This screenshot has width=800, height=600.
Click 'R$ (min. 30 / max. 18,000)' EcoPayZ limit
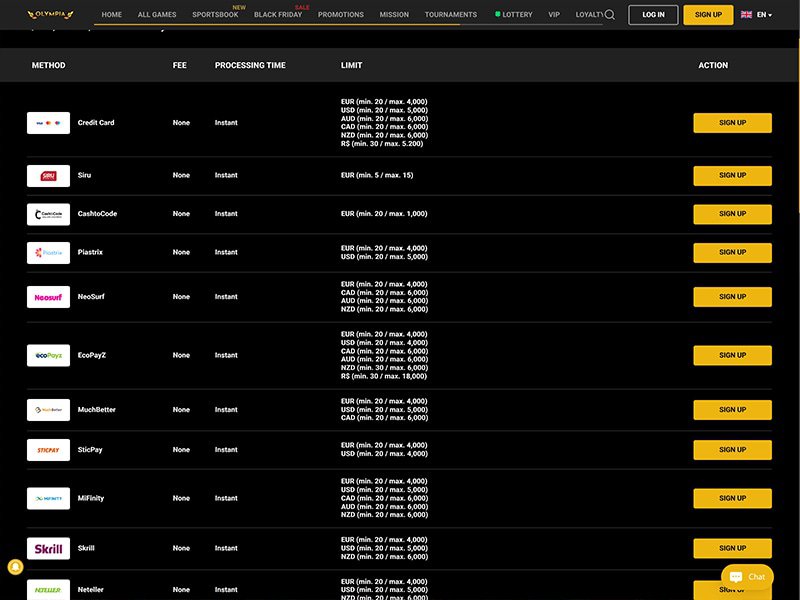pyautogui.click(x=384, y=377)
